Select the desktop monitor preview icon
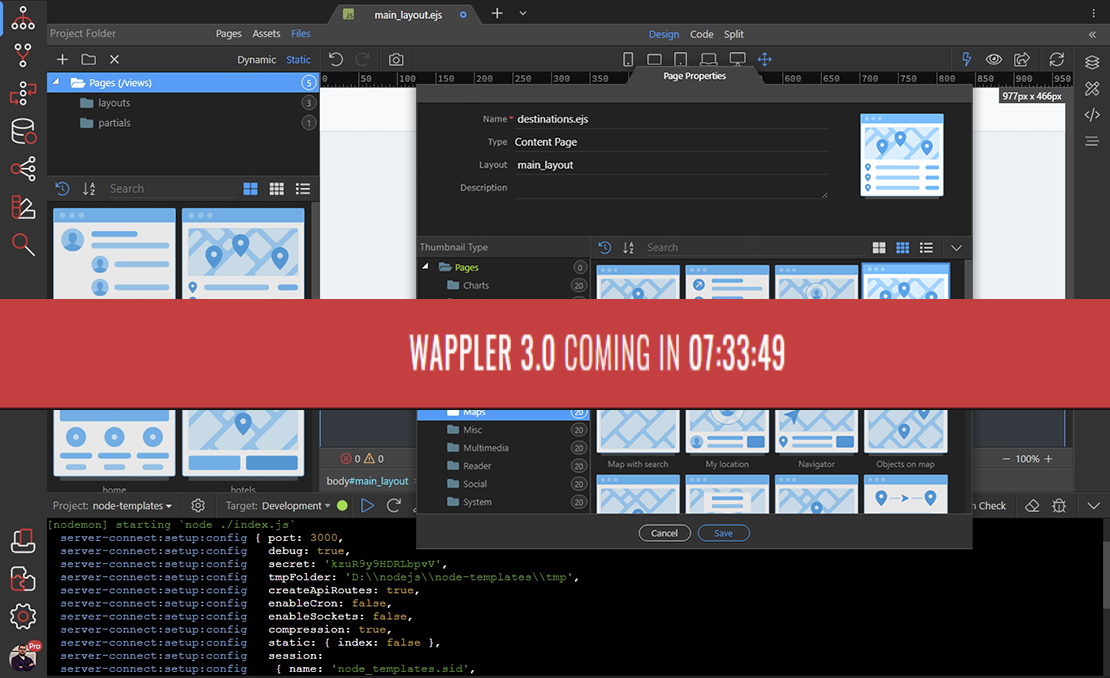 [x=738, y=59]
